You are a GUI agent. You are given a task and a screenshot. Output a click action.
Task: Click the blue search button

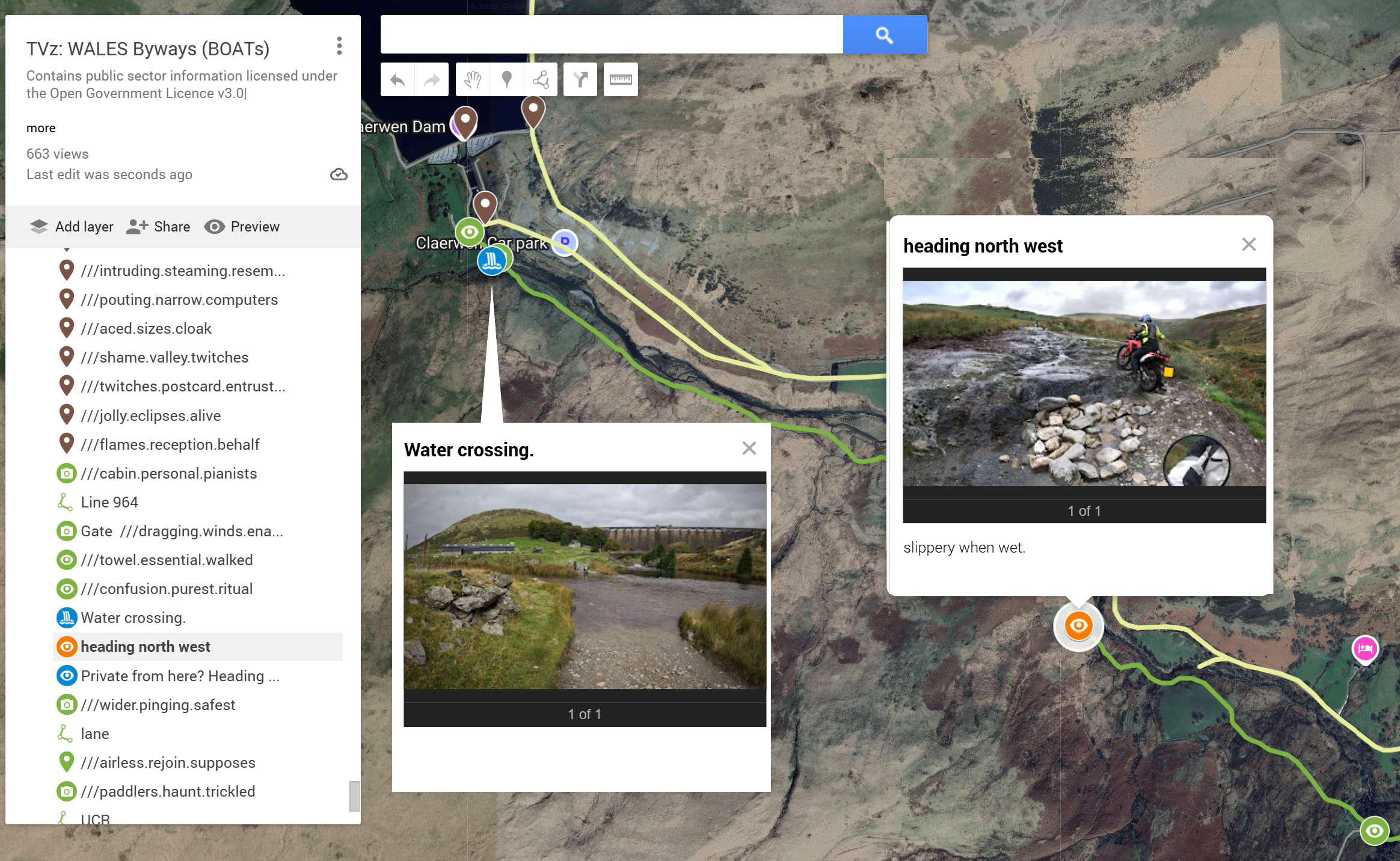tap(884, 35)
